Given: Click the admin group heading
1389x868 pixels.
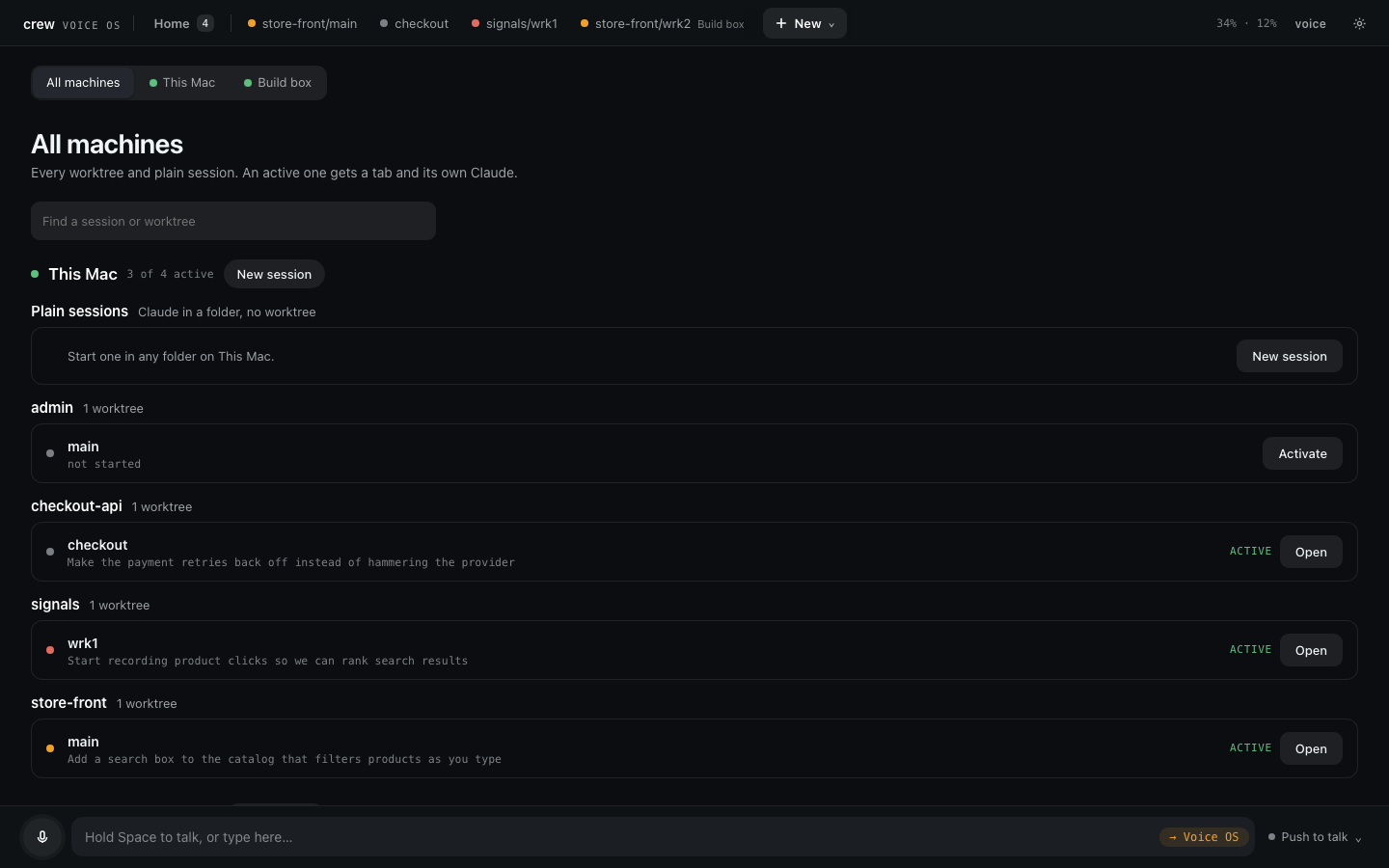Looking at the screenshot, I should pos(52,408).
